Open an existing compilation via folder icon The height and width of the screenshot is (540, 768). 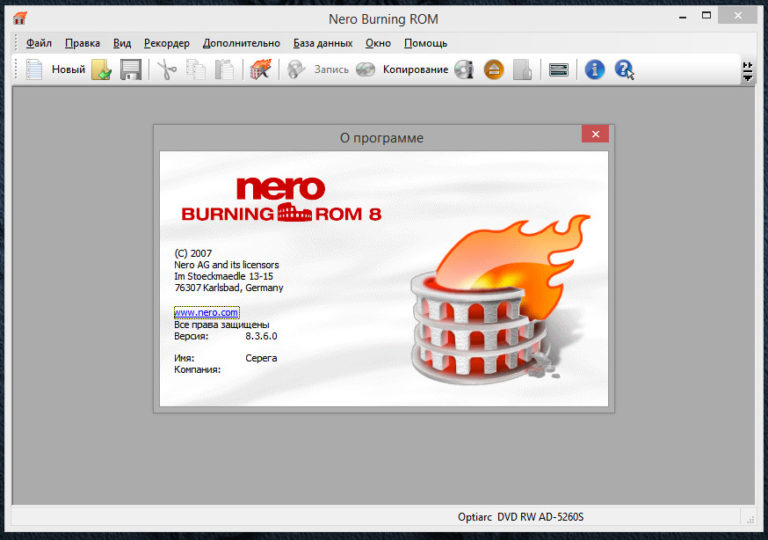click(x=101, y=70)
